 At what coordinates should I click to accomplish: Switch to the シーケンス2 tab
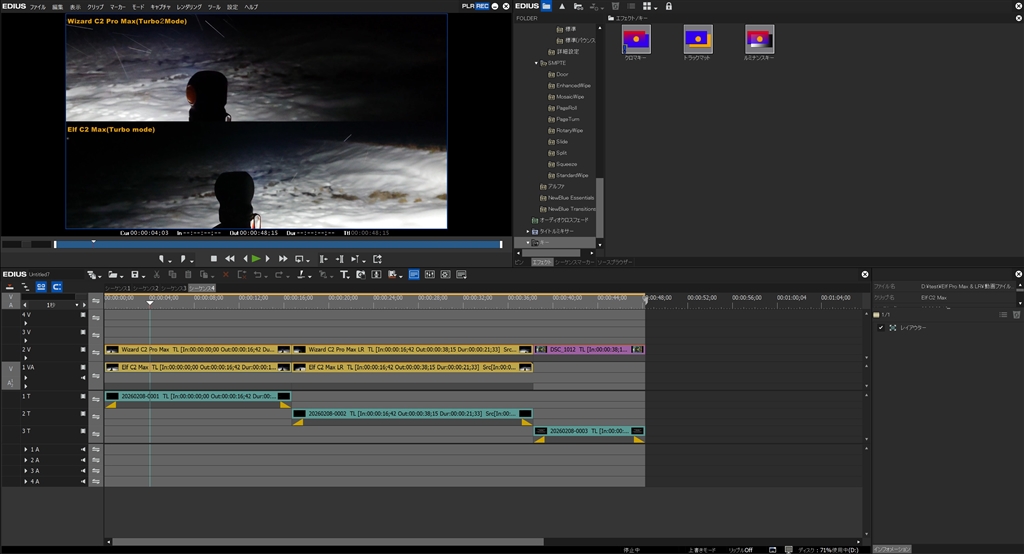(x=146, y=288)
